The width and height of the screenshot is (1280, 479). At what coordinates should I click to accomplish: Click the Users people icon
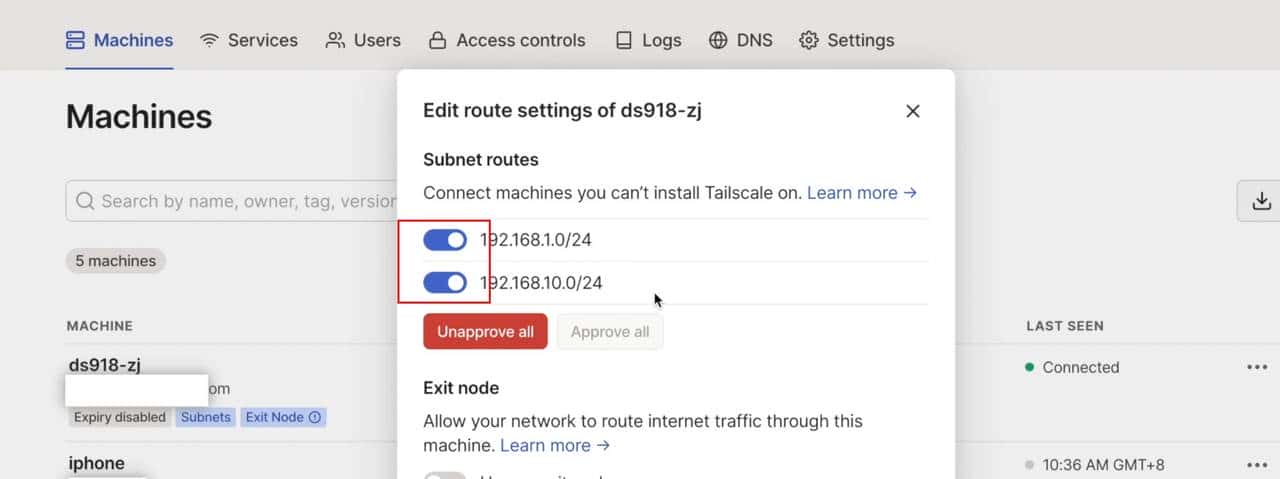(335, 40)
